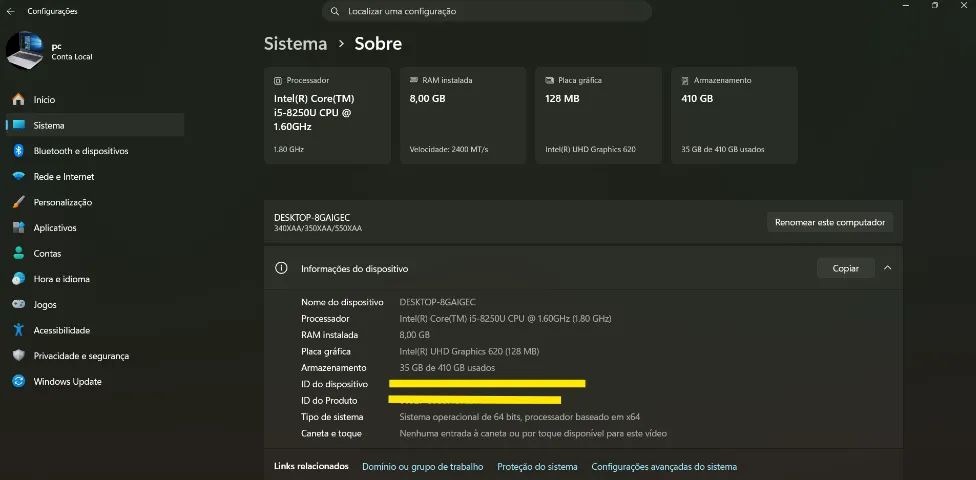Open the Início settings page
The image size is (976, 480).
click(95, 100)
